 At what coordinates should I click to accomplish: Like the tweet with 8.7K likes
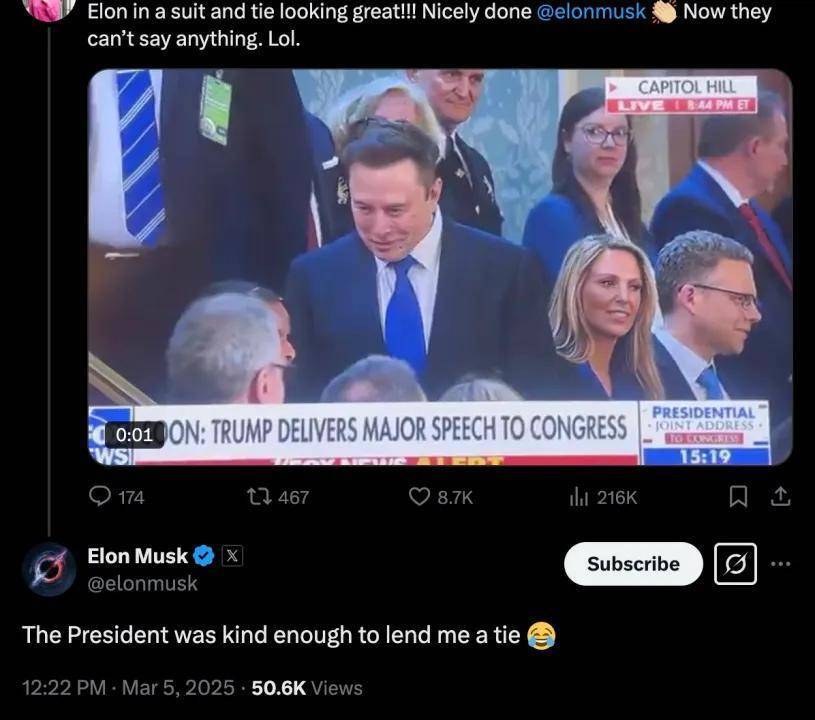pyautogui.click(x=420, y=496)
